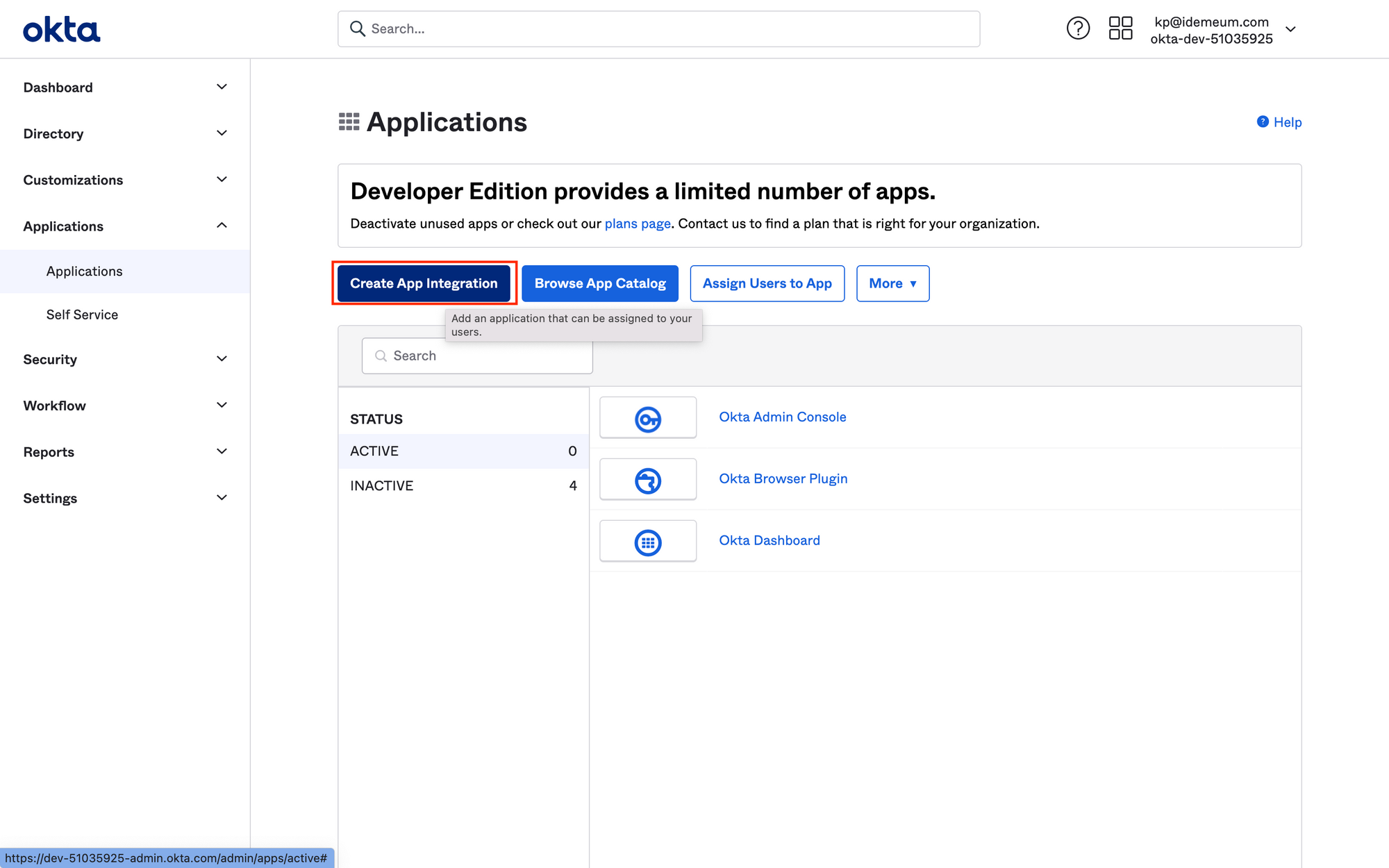Collapse the Applications sidebar section
The height and width of the screenshot is (868, 1389).
click(222, 226)
